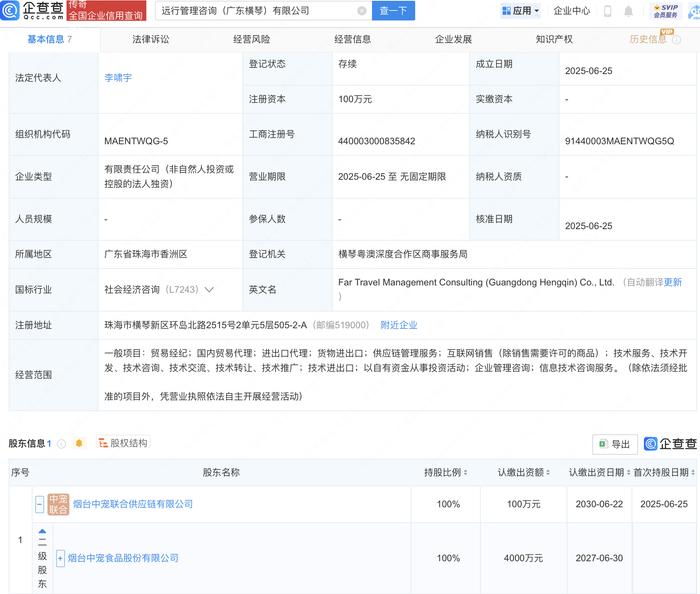The image size is (700, 594).
Task: Open shareholder 烟台中宠食品股份有限公司
Action: (123, 558)
